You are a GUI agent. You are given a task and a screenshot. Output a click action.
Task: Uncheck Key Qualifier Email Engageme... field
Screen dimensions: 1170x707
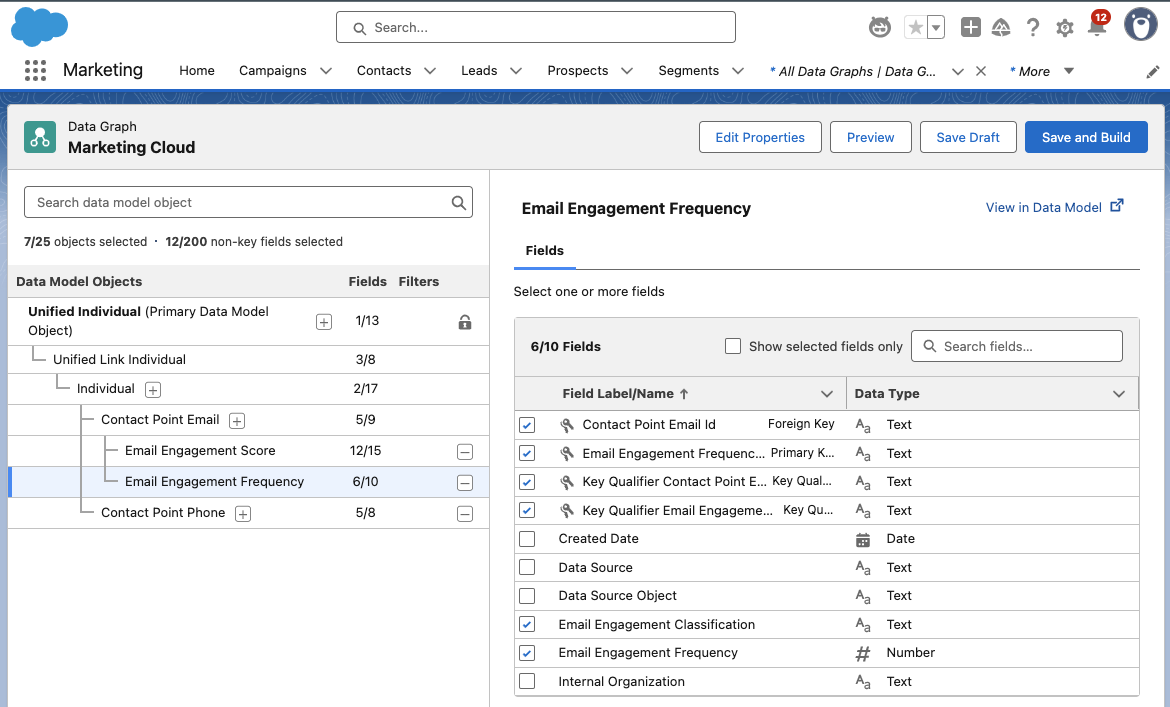pyautogui.click(x=527, y=510)
